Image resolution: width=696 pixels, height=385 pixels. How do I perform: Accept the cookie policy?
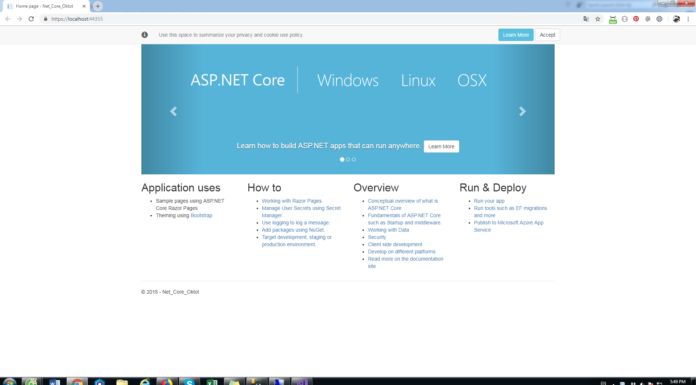pyautogui.click(x=547, y=35)
